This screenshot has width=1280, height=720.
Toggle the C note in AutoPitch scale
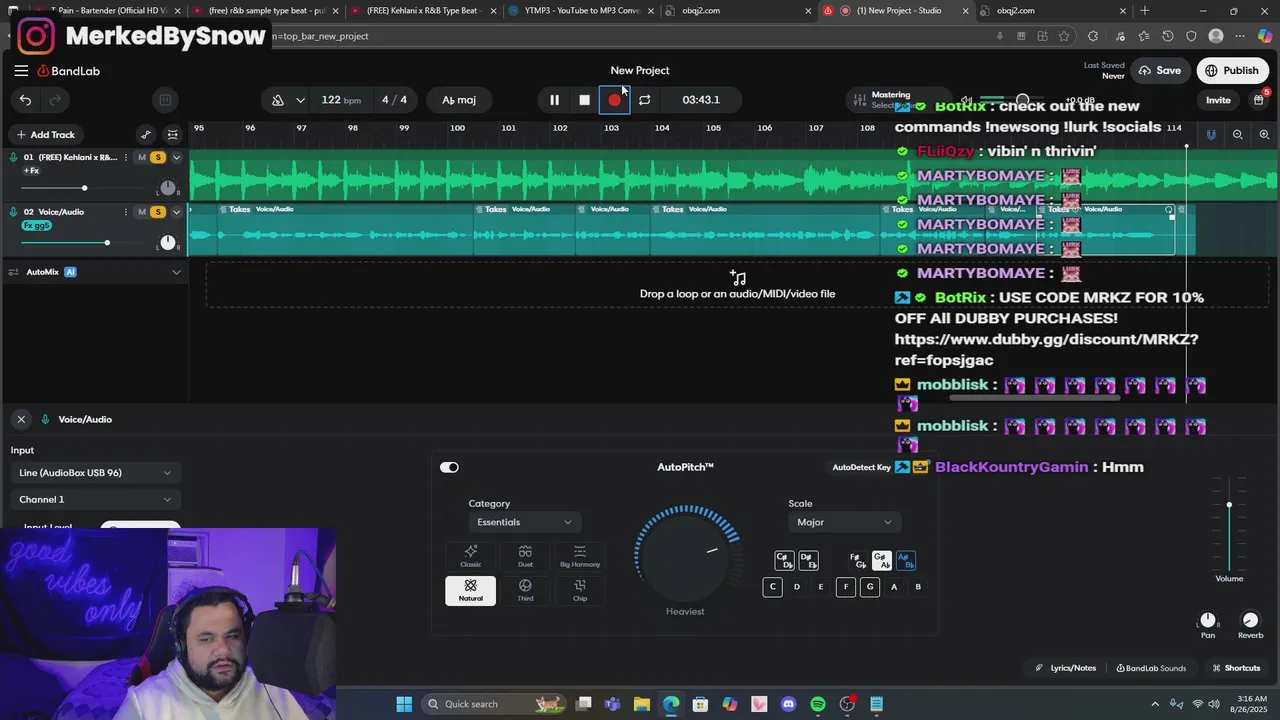pos(772,587)
